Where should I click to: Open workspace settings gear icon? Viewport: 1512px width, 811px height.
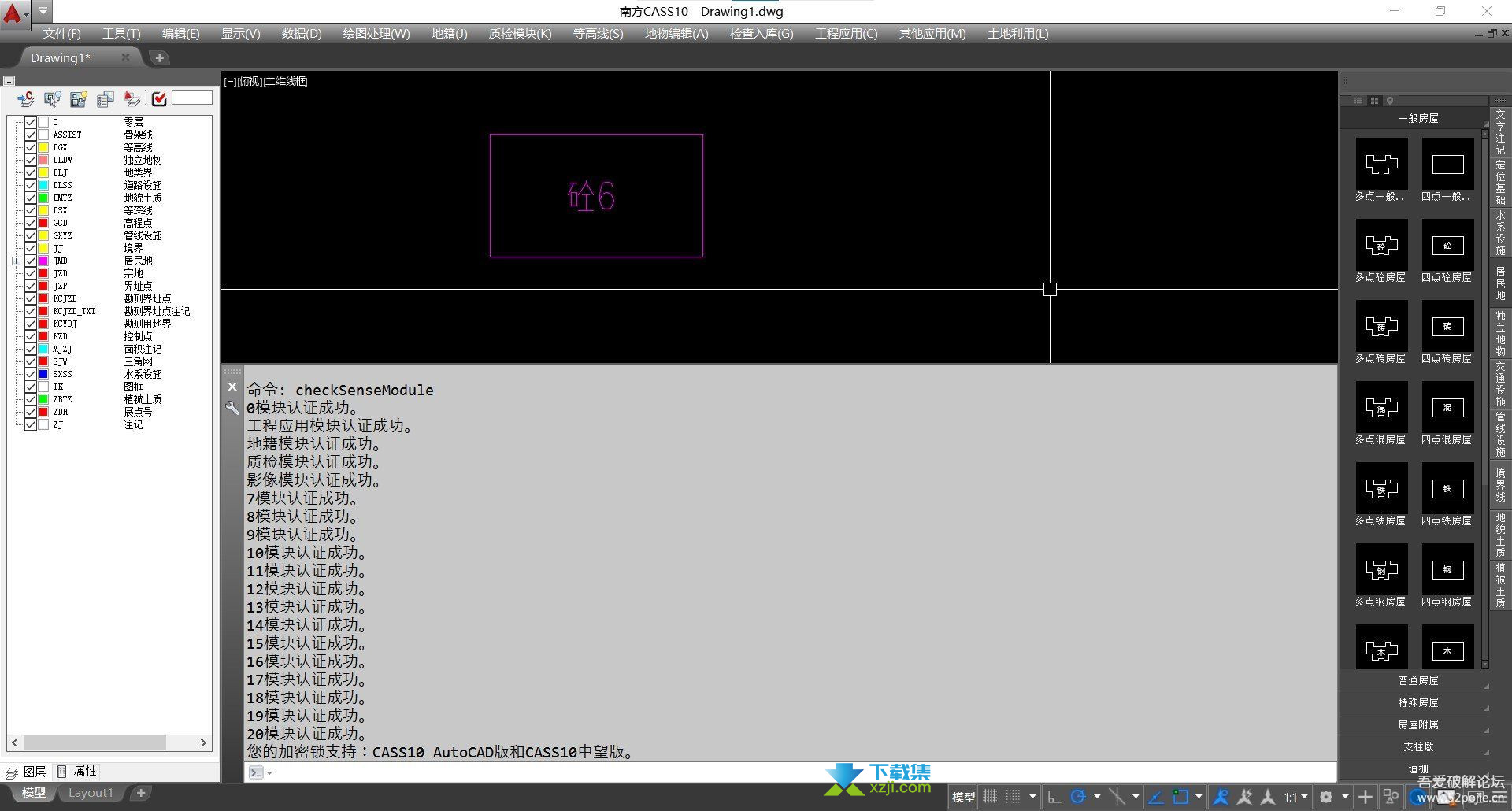click(1326, 797)
